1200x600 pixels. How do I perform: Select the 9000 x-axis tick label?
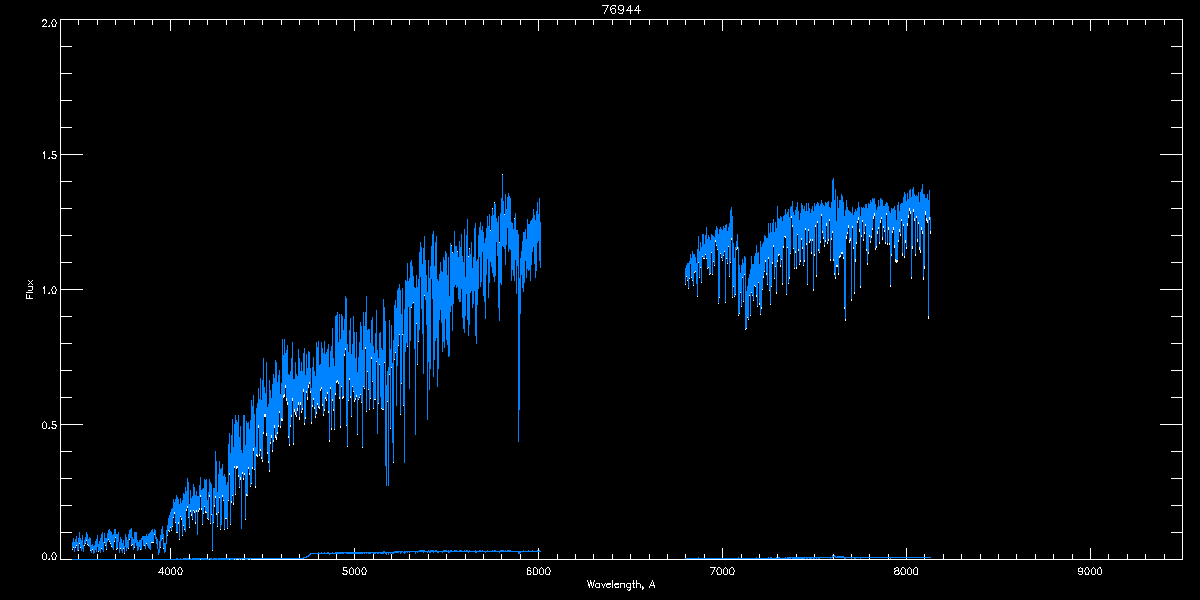[1090, 572]
